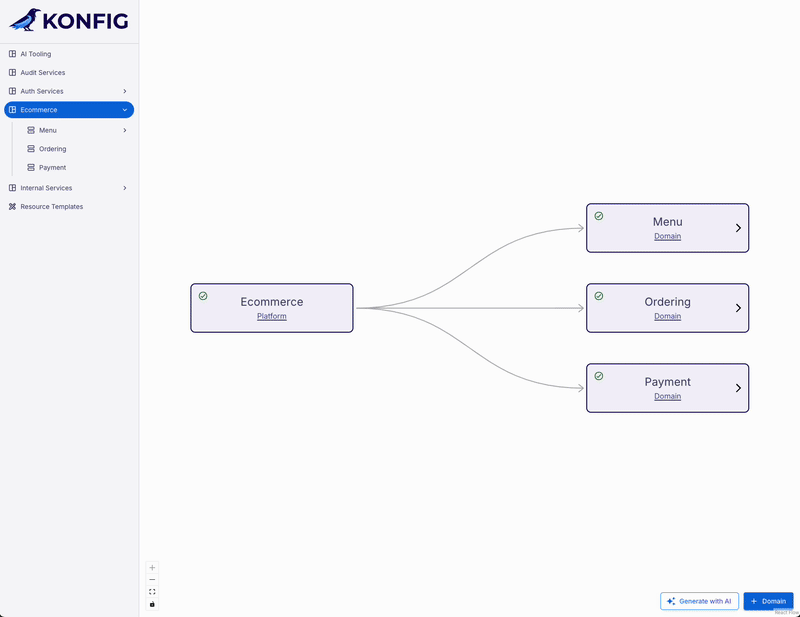This screenshot has height=617, width=800.
Task: Expand the Internal Services sidebar item
Action: pyautogui.click(x=124, y=188)
